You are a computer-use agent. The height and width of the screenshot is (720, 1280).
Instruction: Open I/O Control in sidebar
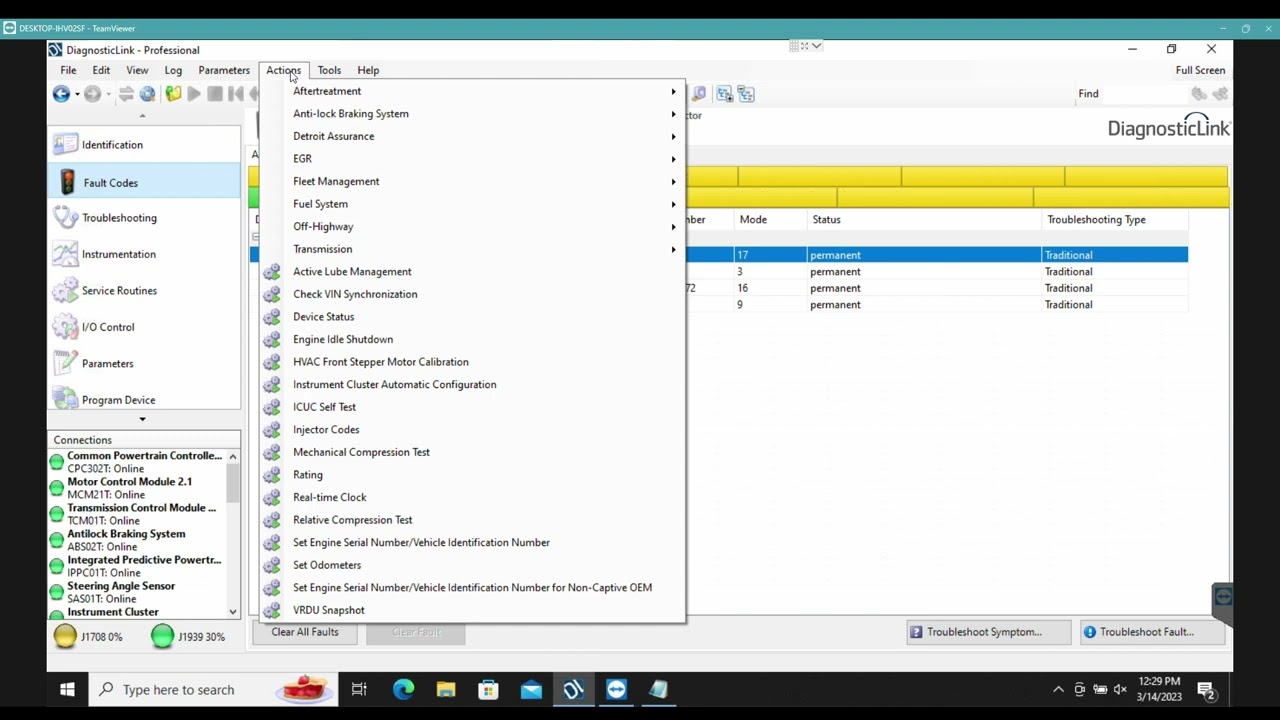click(x=145, y=327)
